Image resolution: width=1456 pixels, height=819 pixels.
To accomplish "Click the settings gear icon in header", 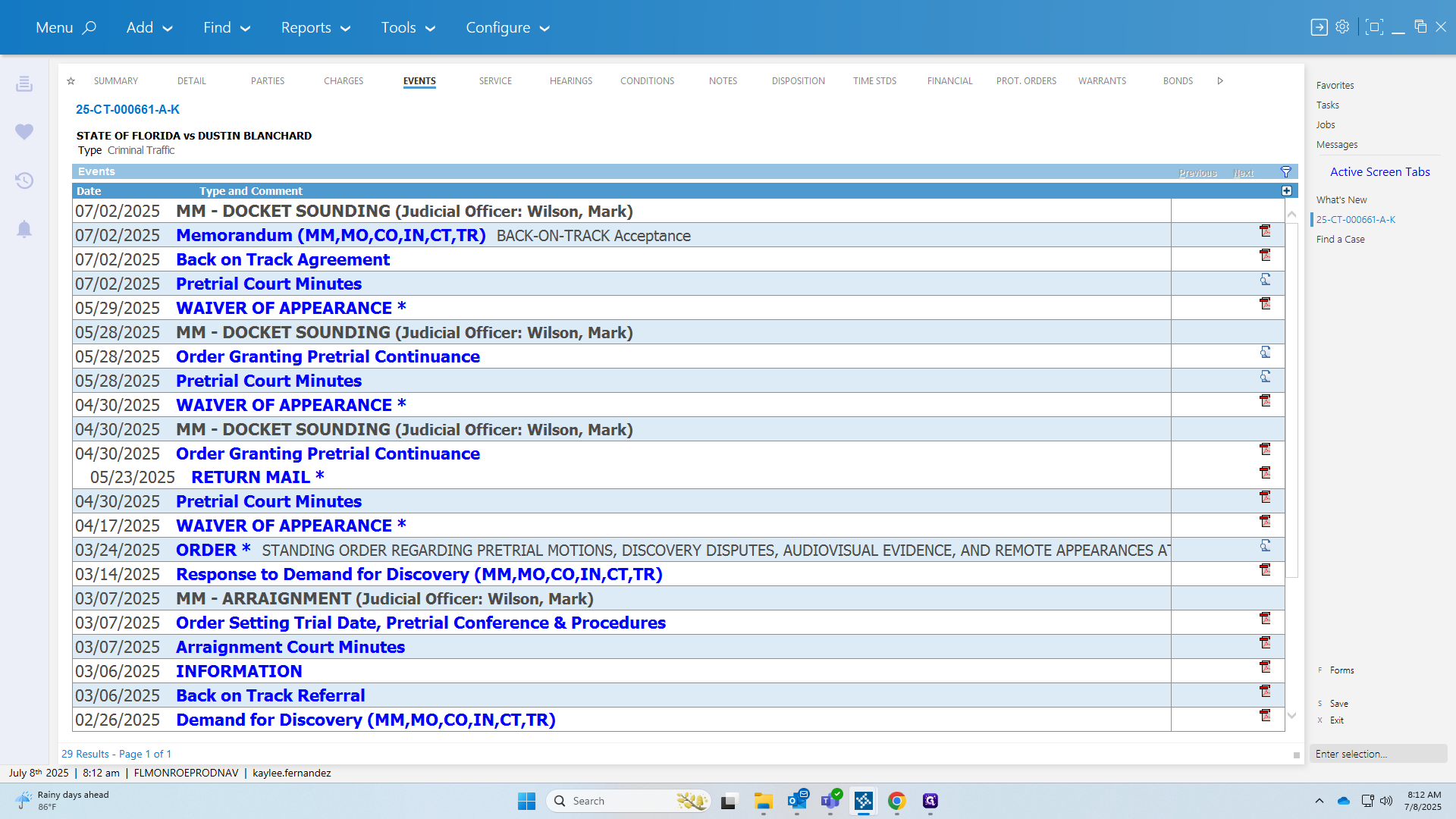I will (x=1342, y=27).
